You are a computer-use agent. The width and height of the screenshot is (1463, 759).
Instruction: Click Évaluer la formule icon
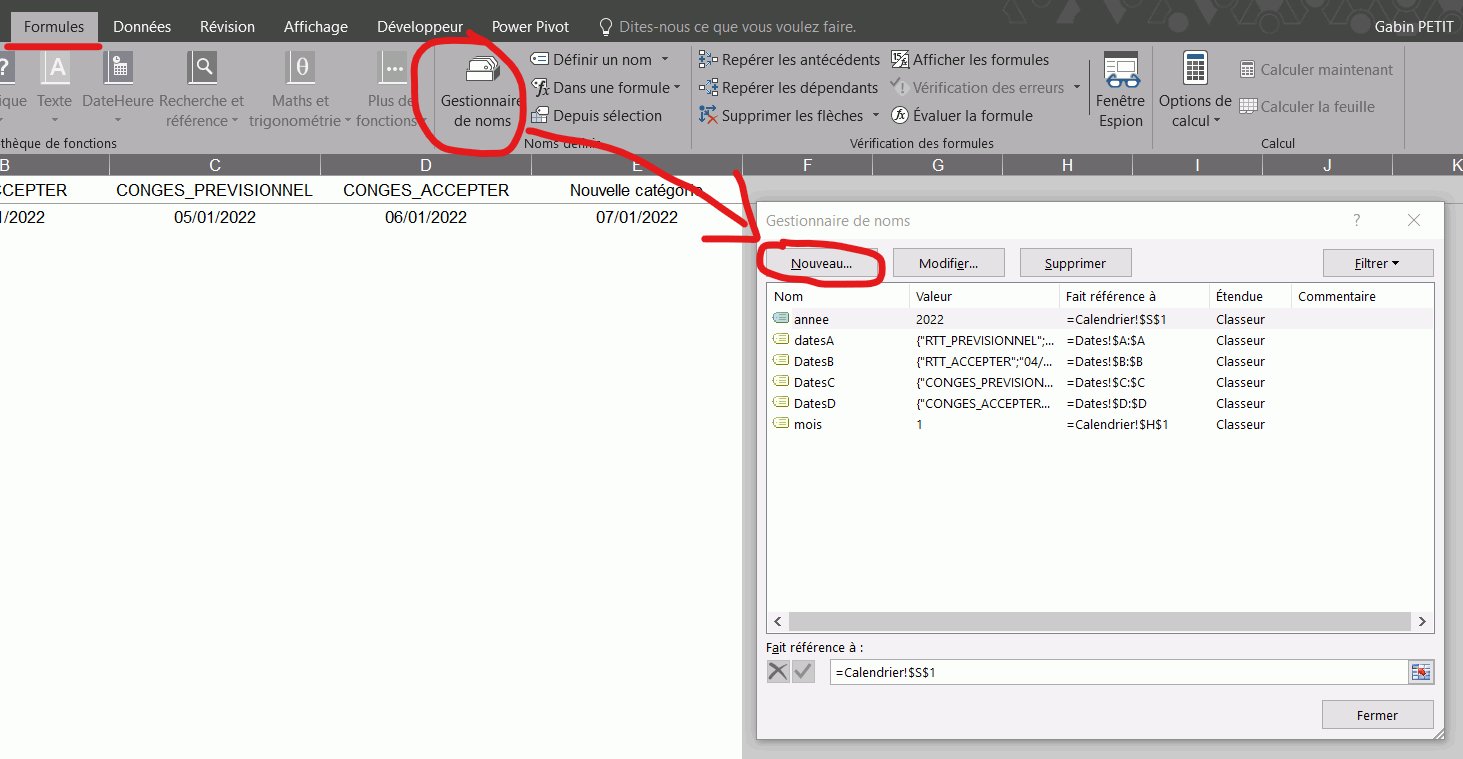[900, 116]
